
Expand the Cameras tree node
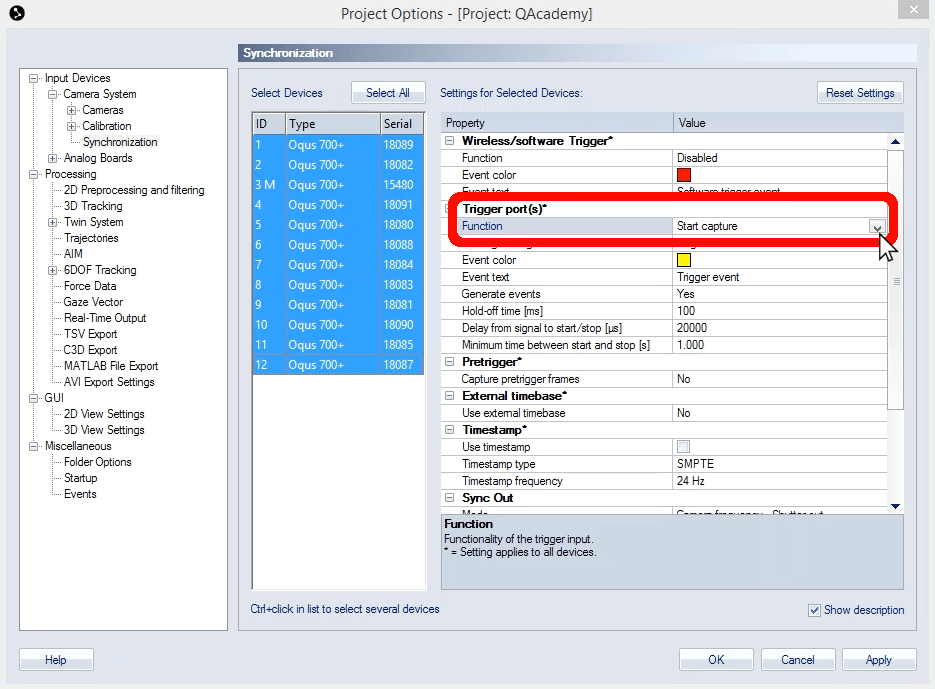(x=72, y=110)
